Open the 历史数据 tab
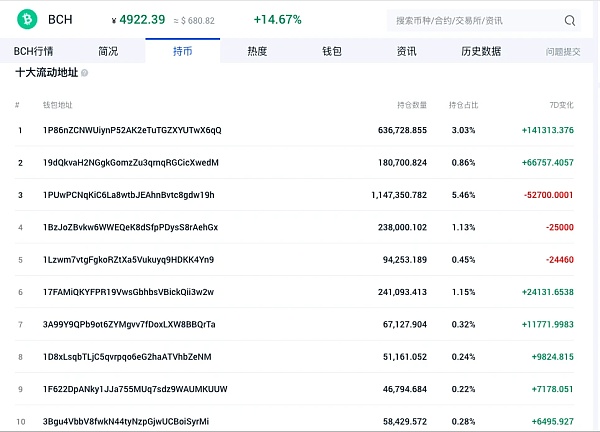 pos(481,51)
